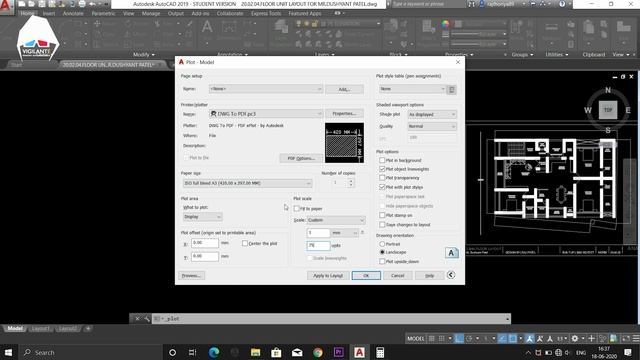Open the mm units dropdown in Plot scale
640x360 pixels.
point(345,233)
